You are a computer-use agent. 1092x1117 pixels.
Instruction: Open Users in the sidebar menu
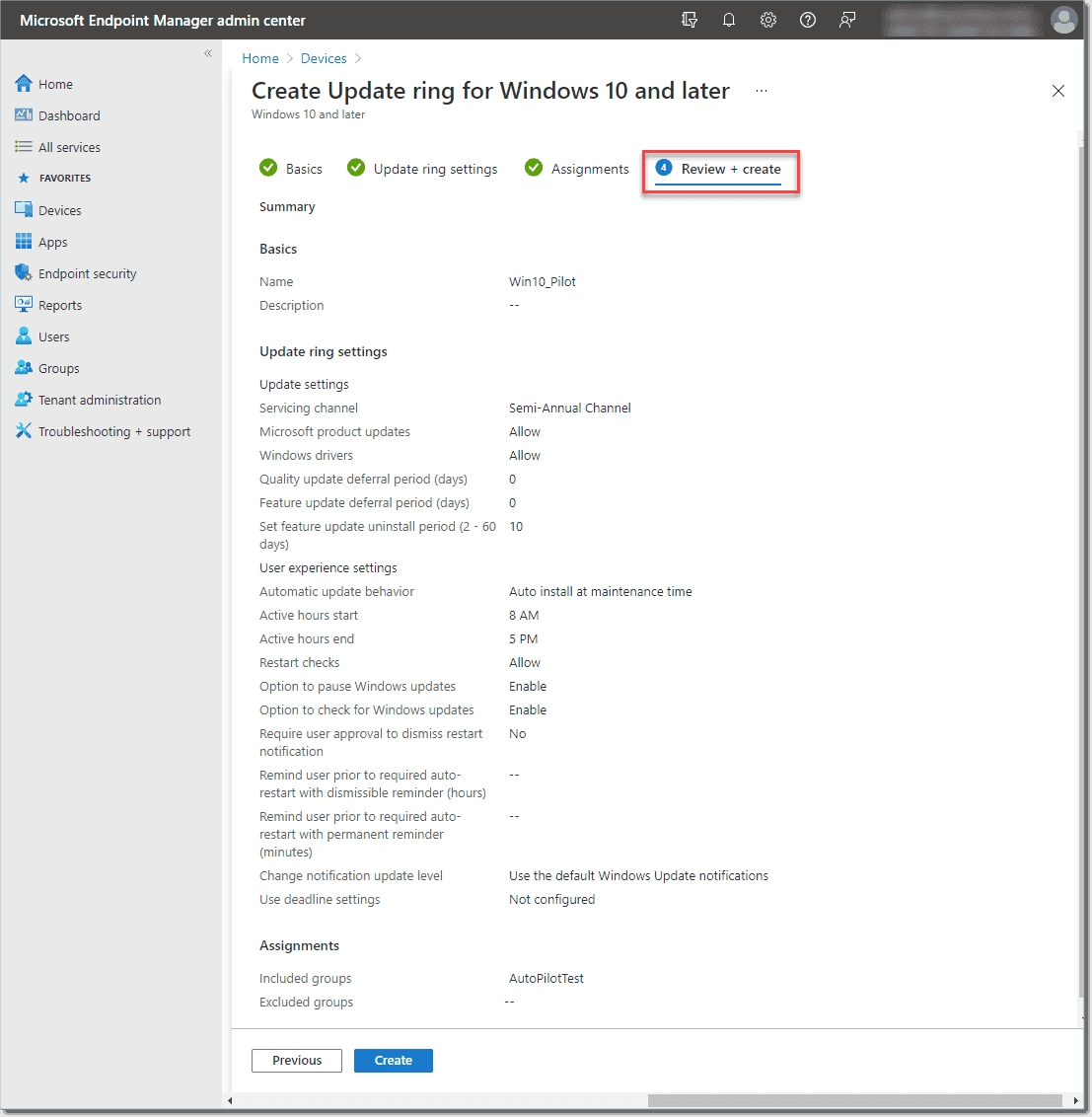pos(54,336)
